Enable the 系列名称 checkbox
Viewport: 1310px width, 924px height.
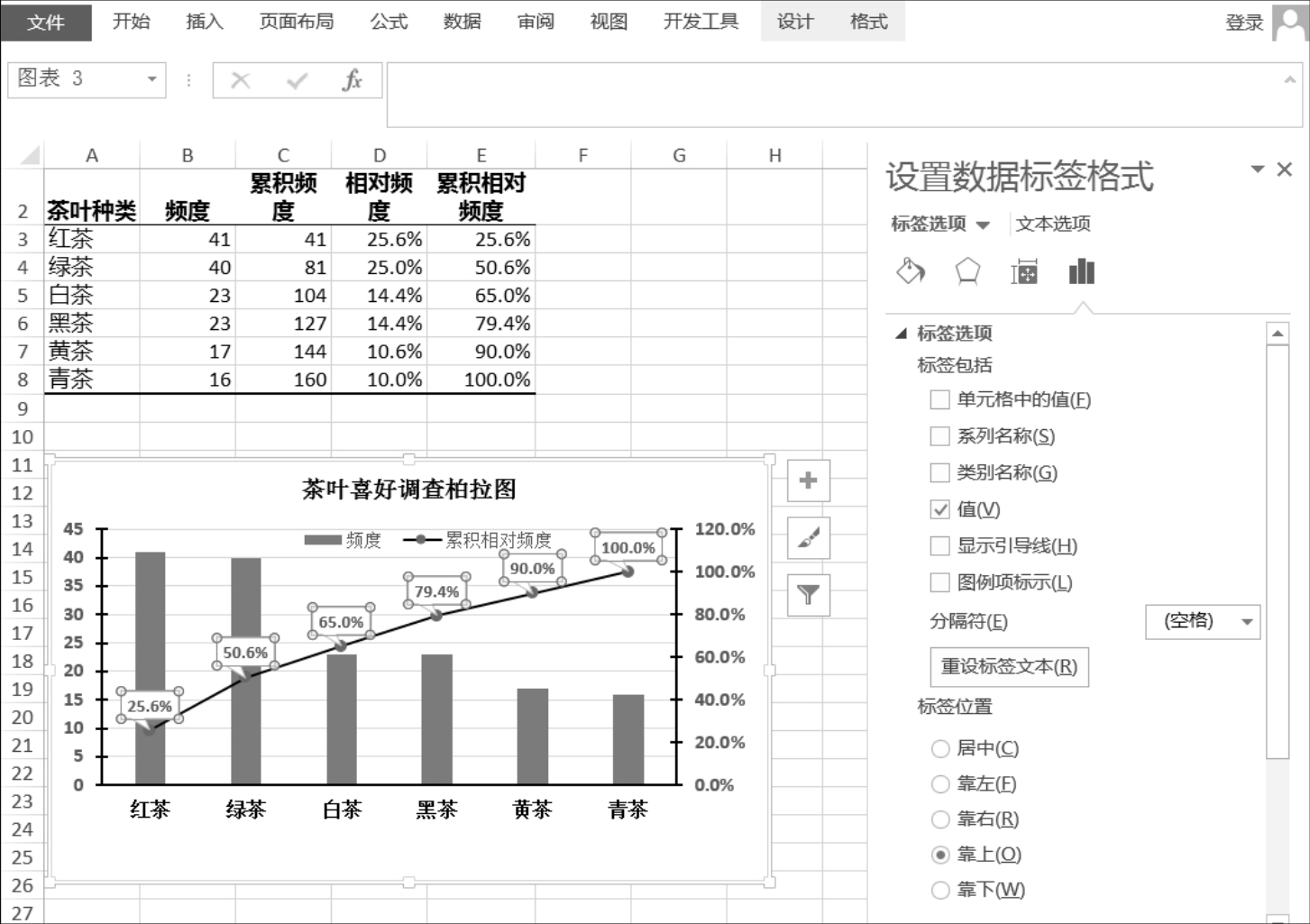coord(939,436)
